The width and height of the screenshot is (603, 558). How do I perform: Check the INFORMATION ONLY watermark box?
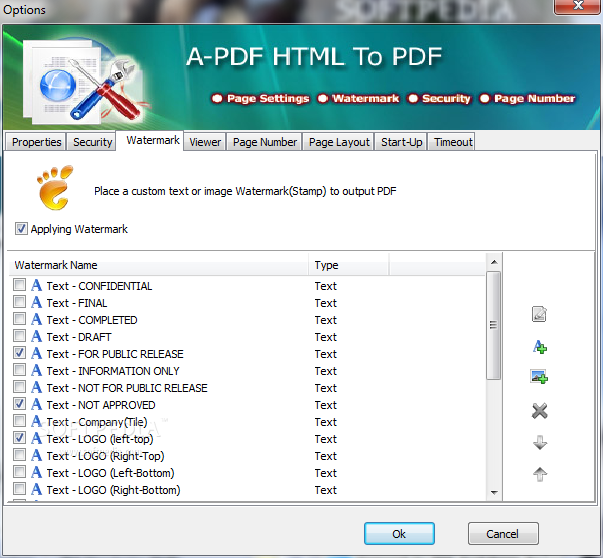pos(19,370)
